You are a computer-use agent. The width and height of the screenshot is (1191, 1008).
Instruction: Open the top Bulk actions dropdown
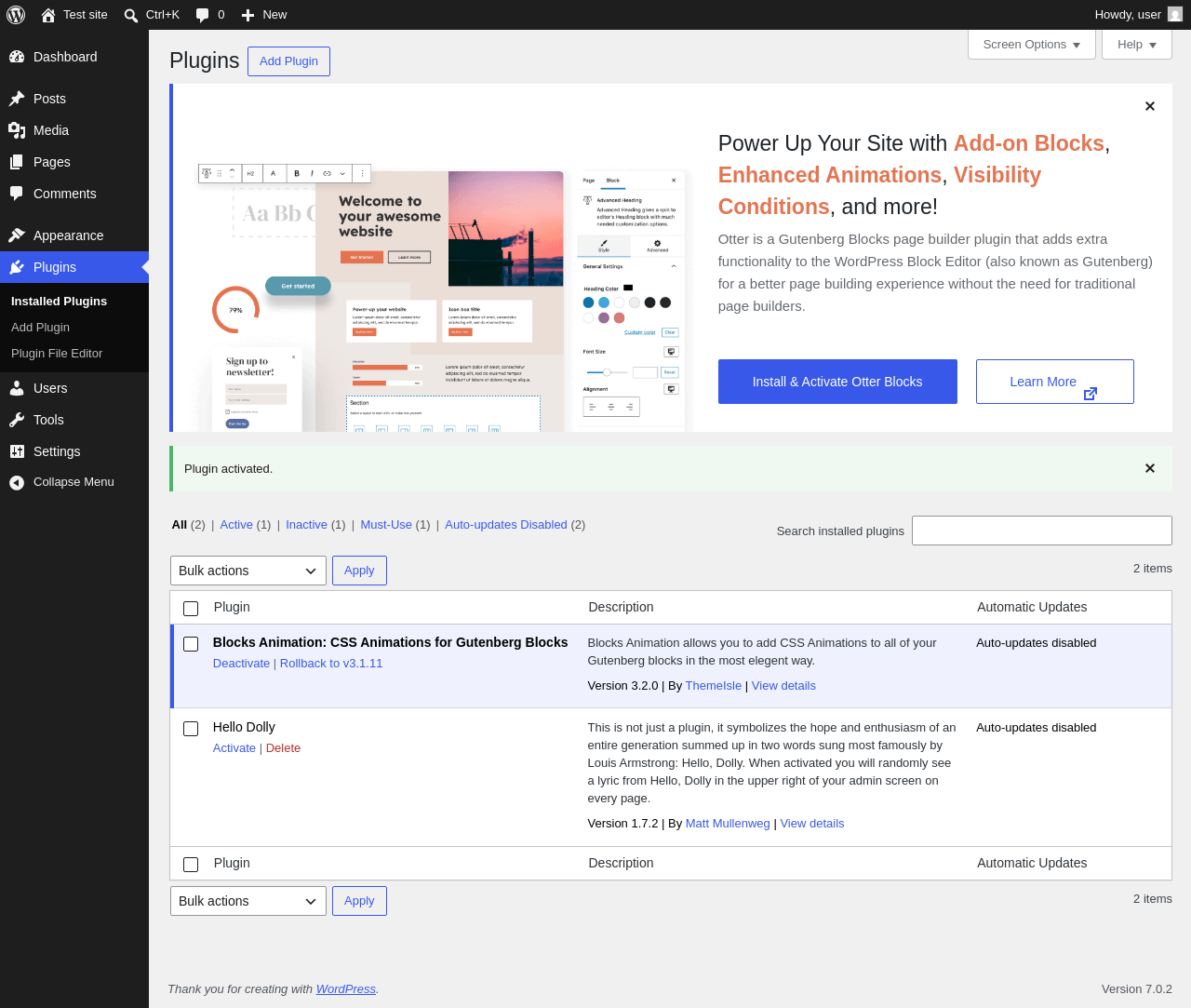pos(248,571)
